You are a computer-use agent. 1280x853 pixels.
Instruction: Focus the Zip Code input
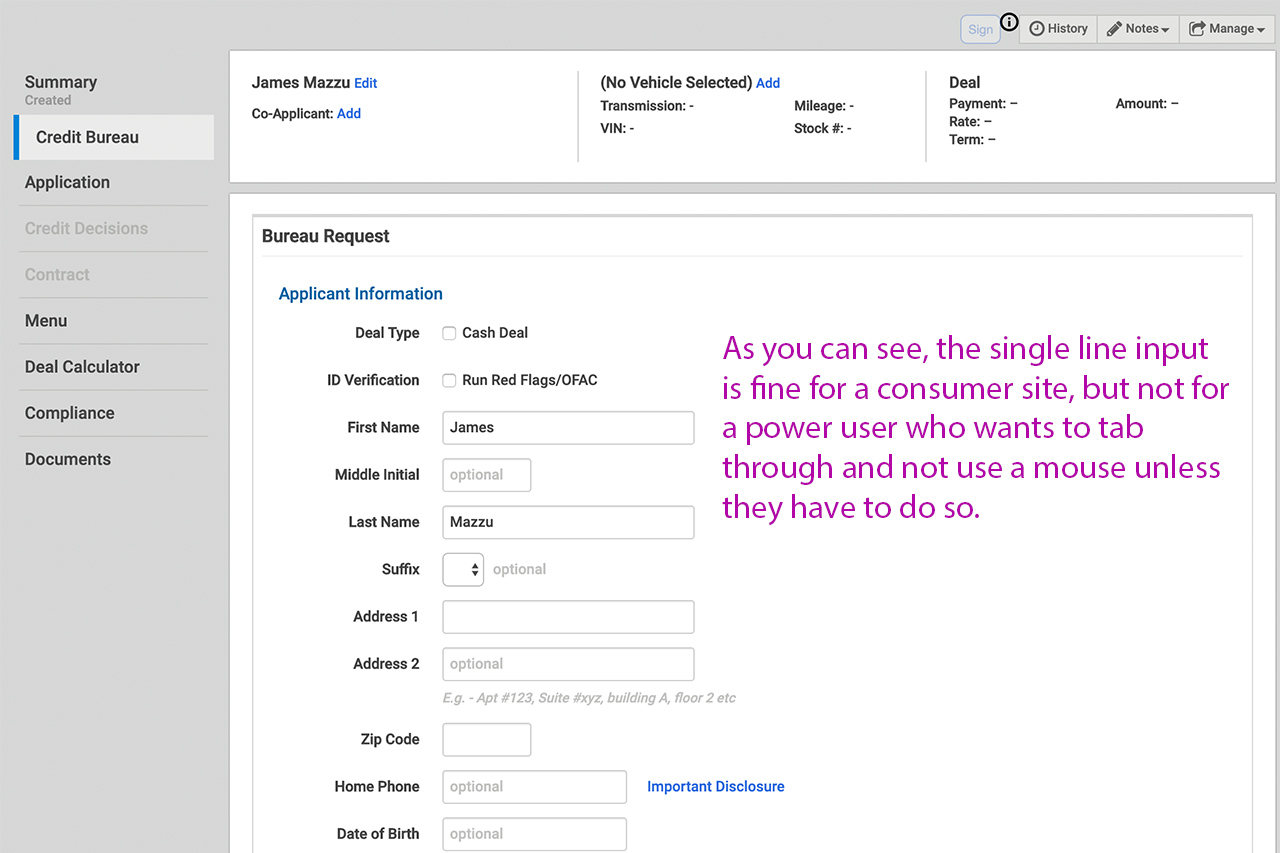[x=486, y=740]
